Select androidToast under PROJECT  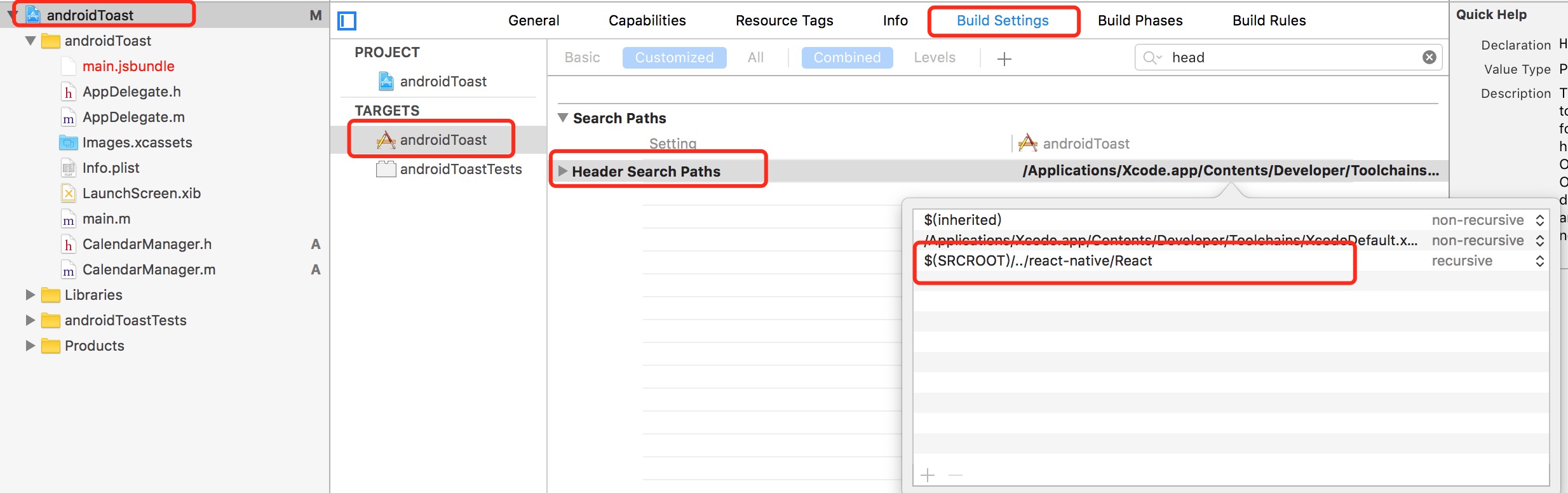click(443, 81)
